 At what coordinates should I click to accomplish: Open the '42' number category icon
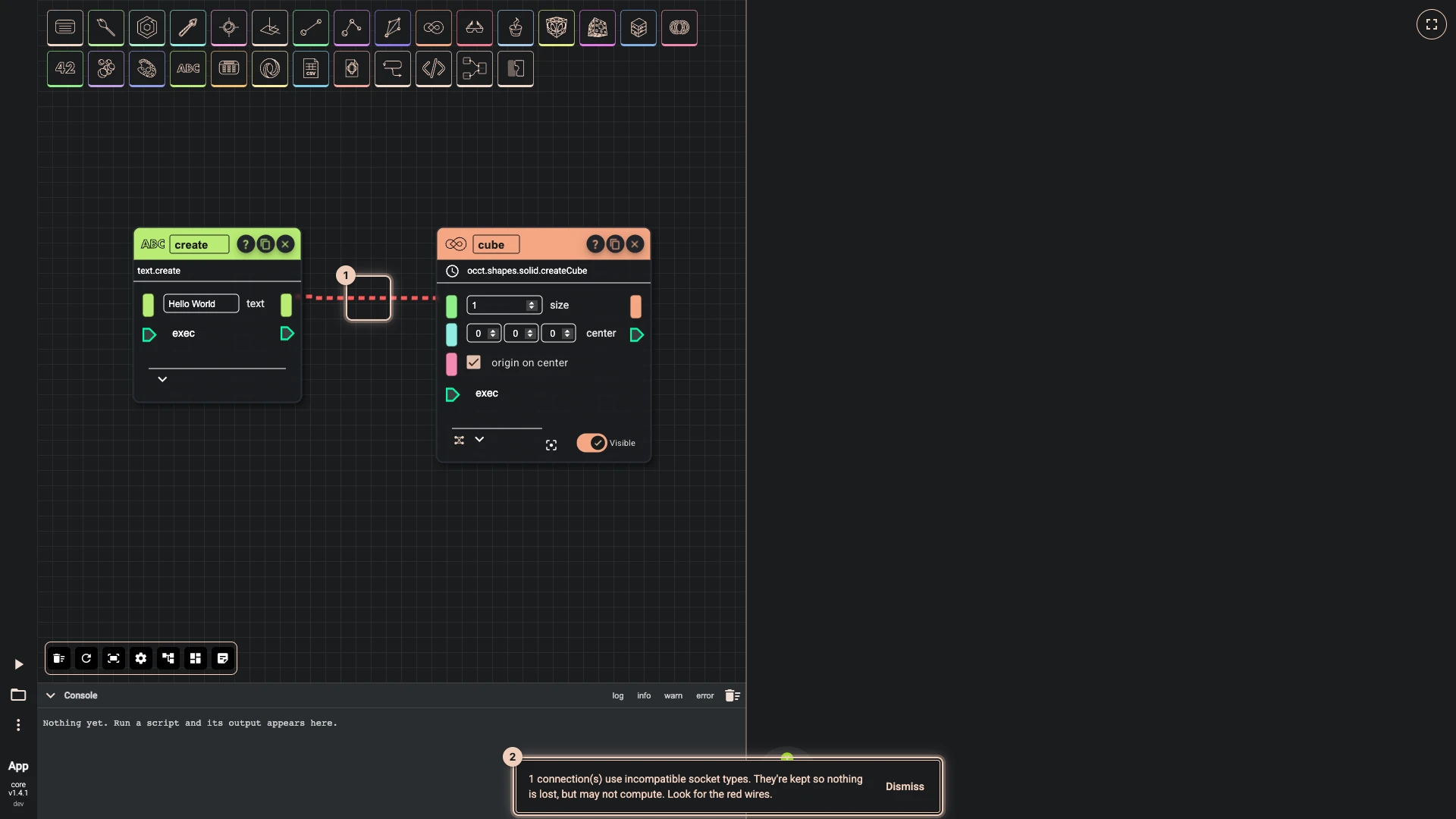pos(65,69)
